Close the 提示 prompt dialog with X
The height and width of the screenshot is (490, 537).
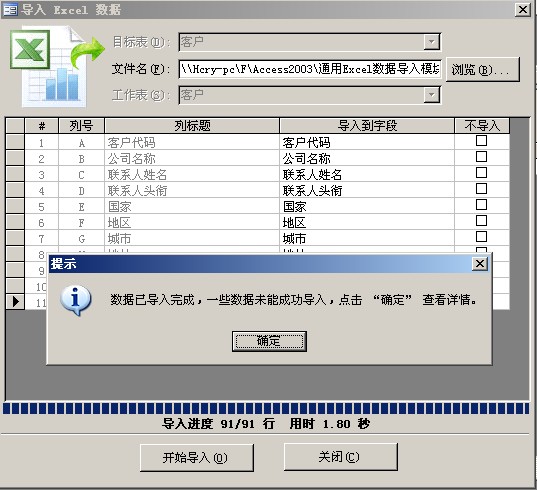[480, 263]
